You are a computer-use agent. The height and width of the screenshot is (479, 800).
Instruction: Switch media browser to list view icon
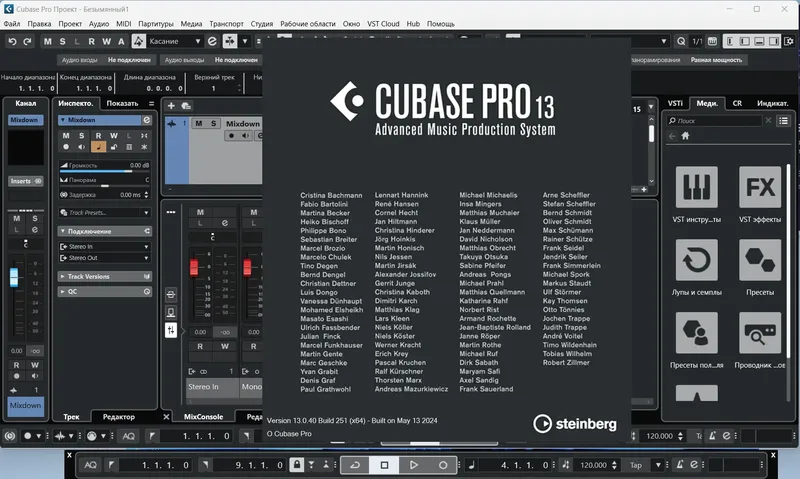tap(783, 121)
